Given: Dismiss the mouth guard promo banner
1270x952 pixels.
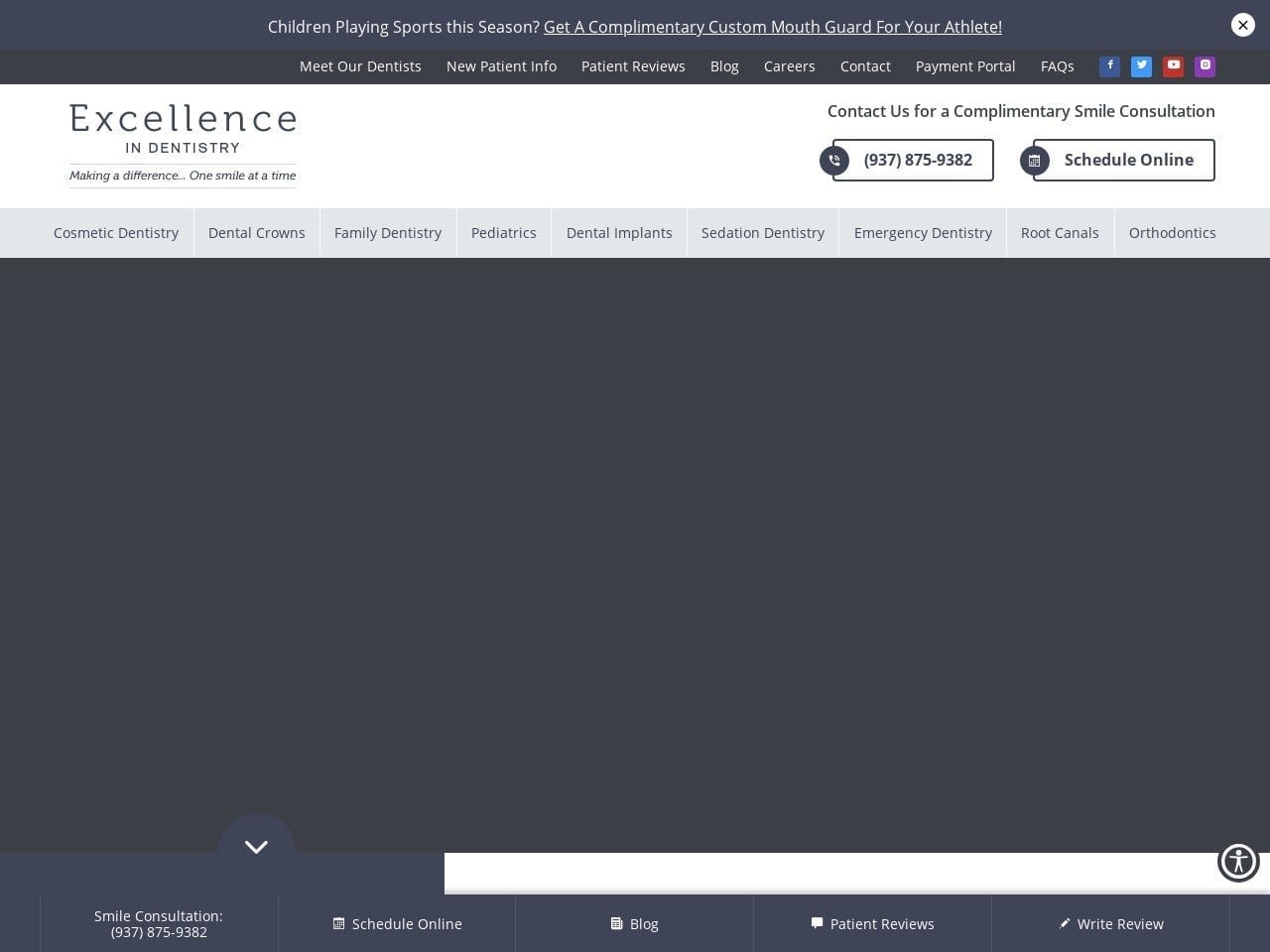Looking at the screenshot, I should pos(1242,25).
